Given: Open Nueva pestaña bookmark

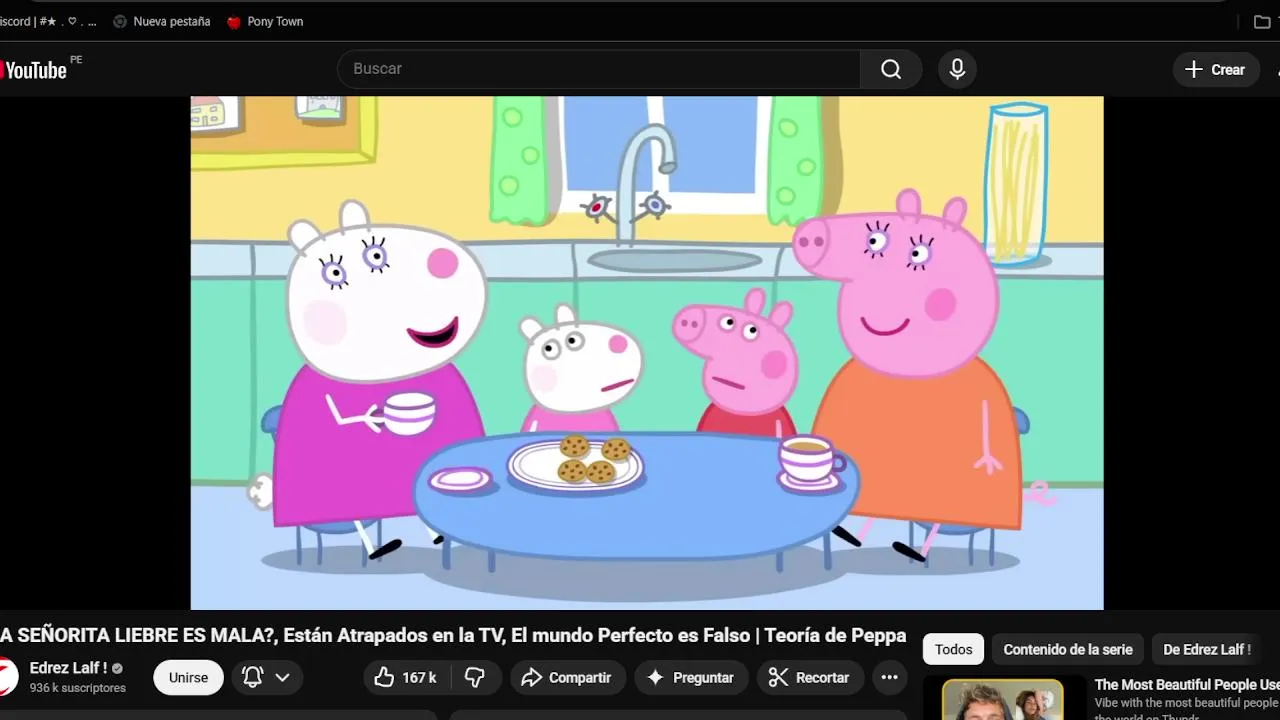Looking at the screenshot, I should (x=162, y=21).
